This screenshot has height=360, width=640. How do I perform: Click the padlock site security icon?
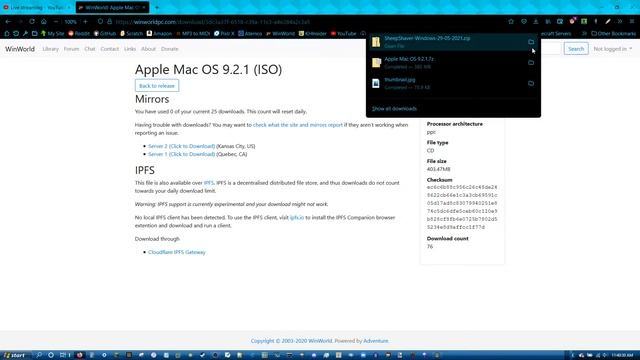109,22
